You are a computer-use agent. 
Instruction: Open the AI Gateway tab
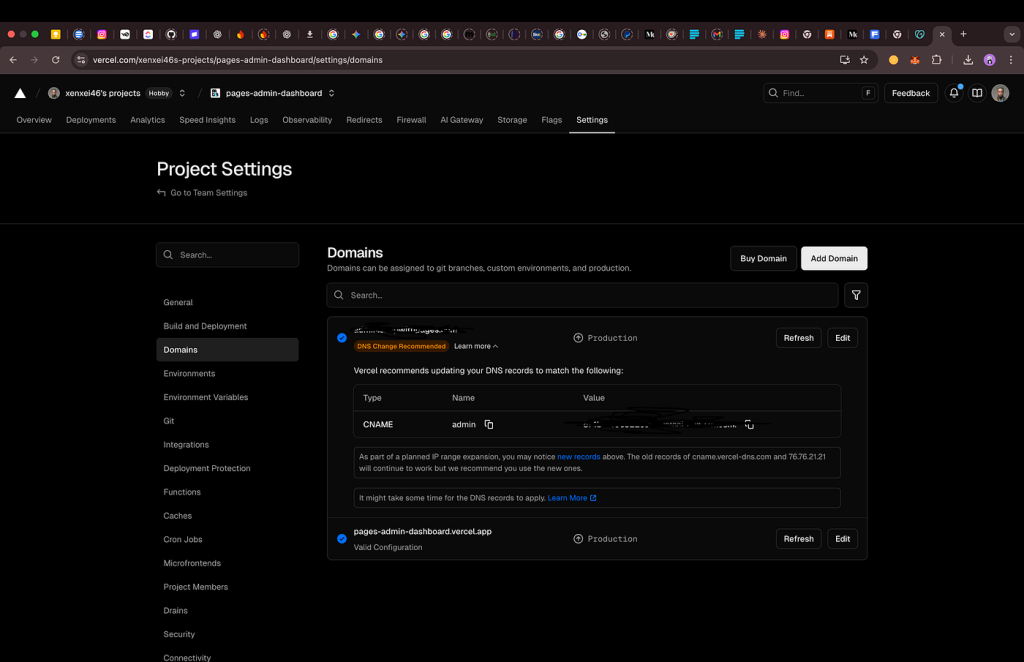tap(462, 120)
